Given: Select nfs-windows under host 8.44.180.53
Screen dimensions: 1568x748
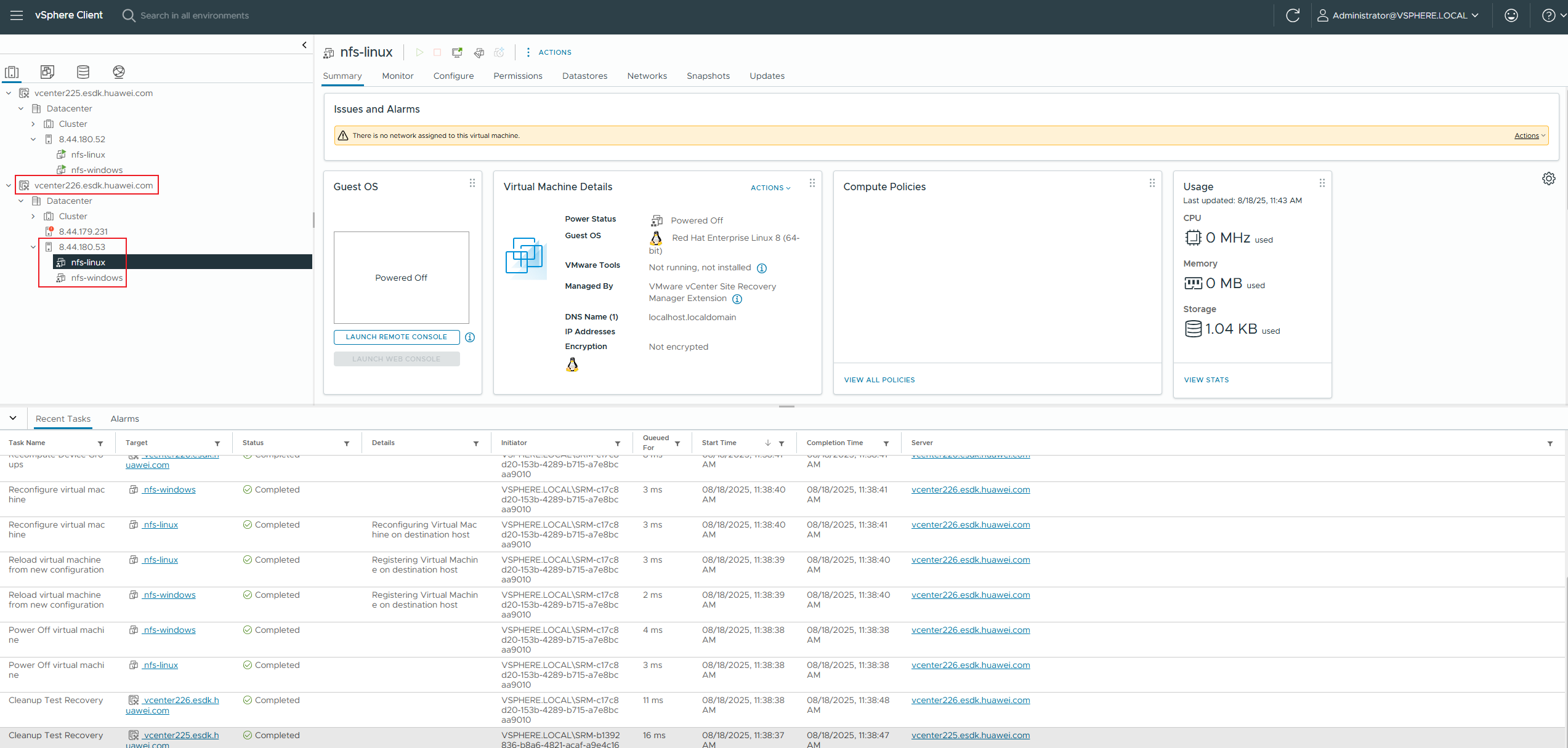Looking at the screenshot, I should point(97,278).
